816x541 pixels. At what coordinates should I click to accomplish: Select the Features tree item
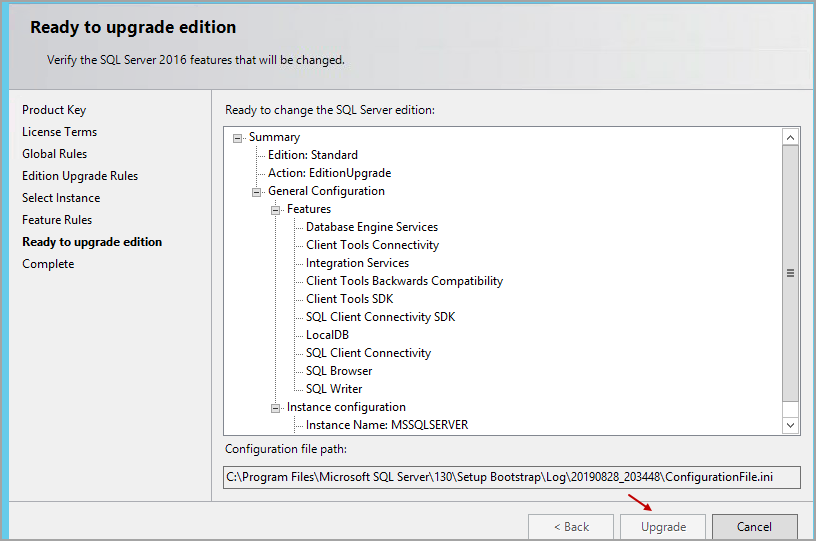click(309, 209)
